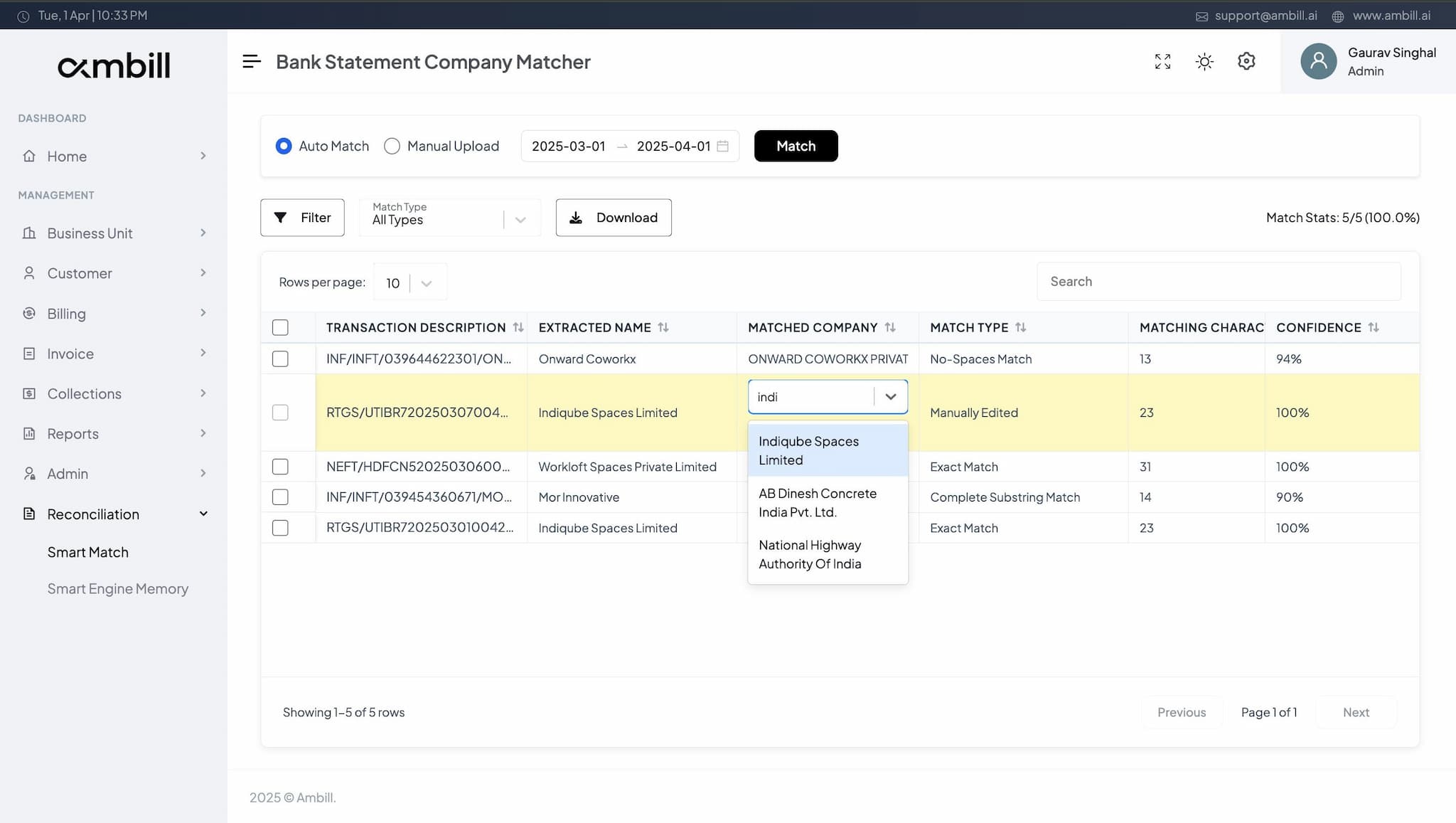1456x823 pixels.
Task: Expand the Customer chevron
Action: tap(203, 273)
